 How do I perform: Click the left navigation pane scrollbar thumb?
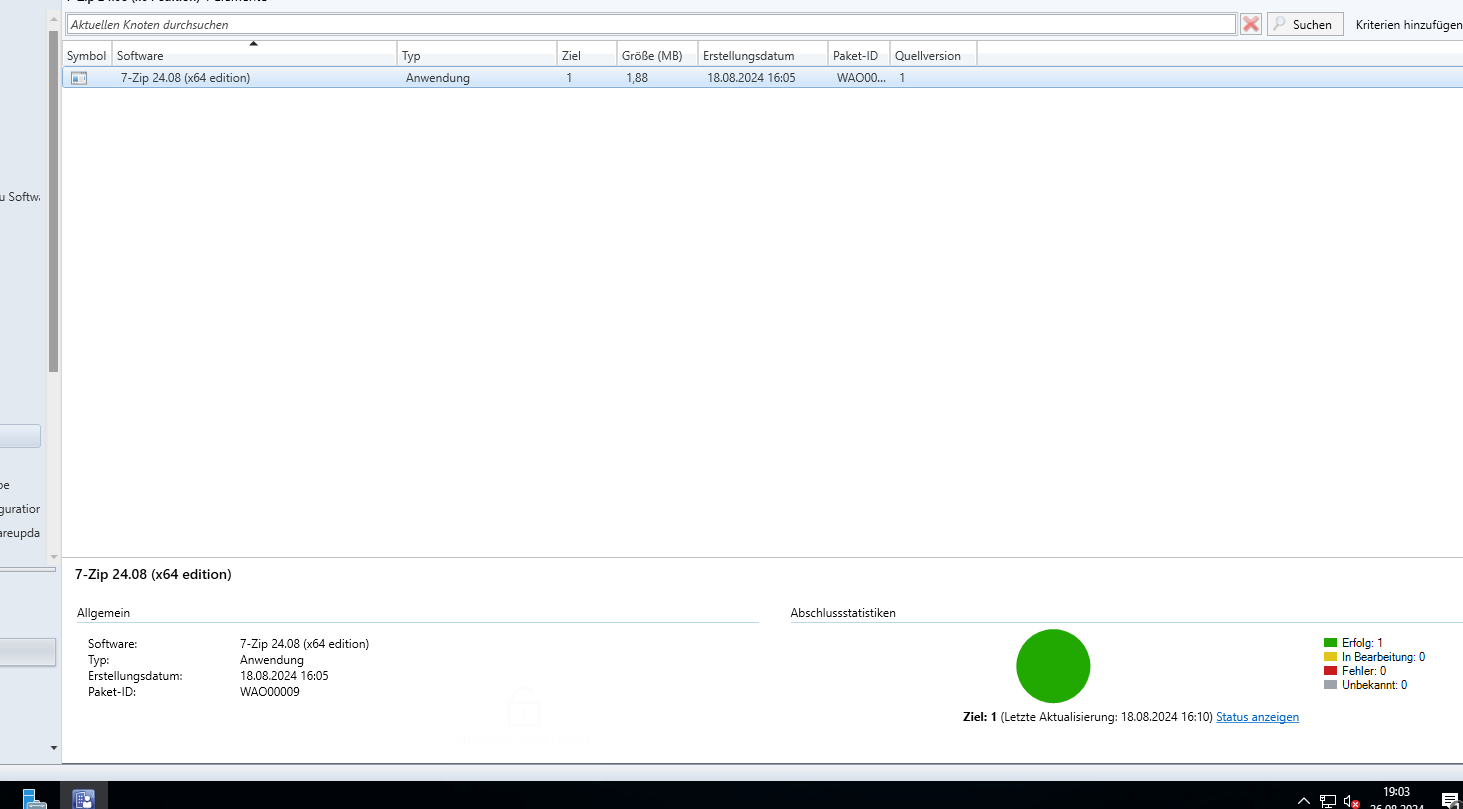coord(53,200)
